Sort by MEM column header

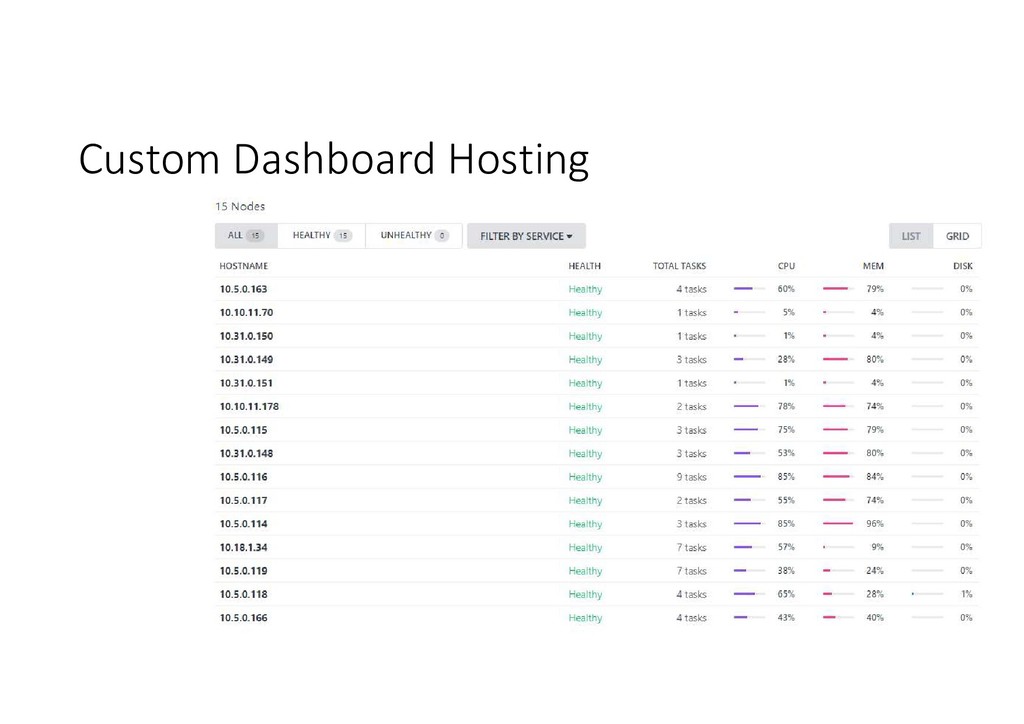click(x=873, y=266)
